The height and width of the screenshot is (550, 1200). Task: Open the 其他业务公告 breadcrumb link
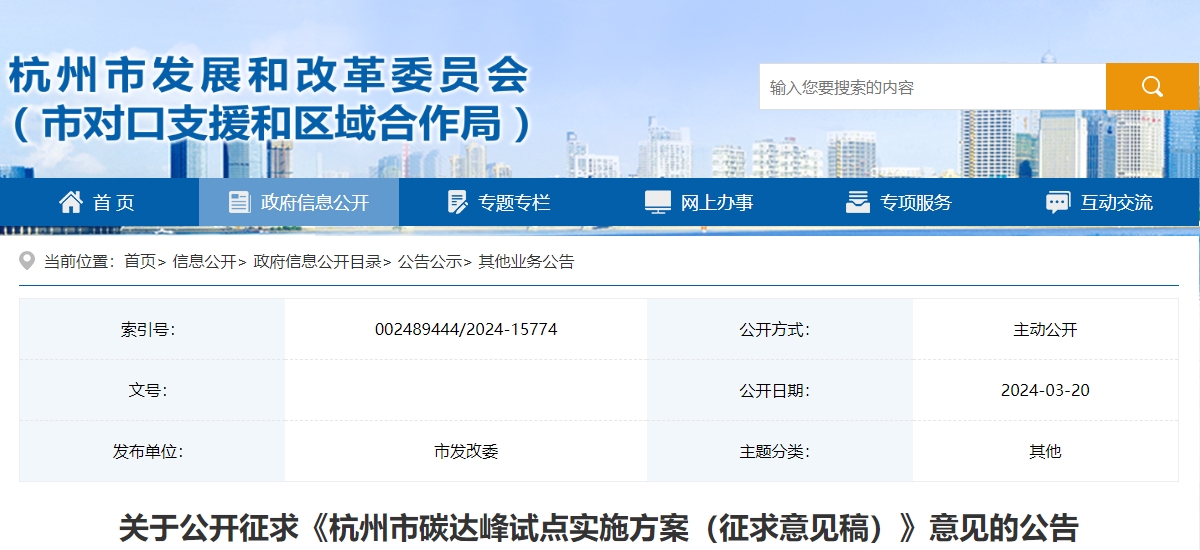pos(526,262)
